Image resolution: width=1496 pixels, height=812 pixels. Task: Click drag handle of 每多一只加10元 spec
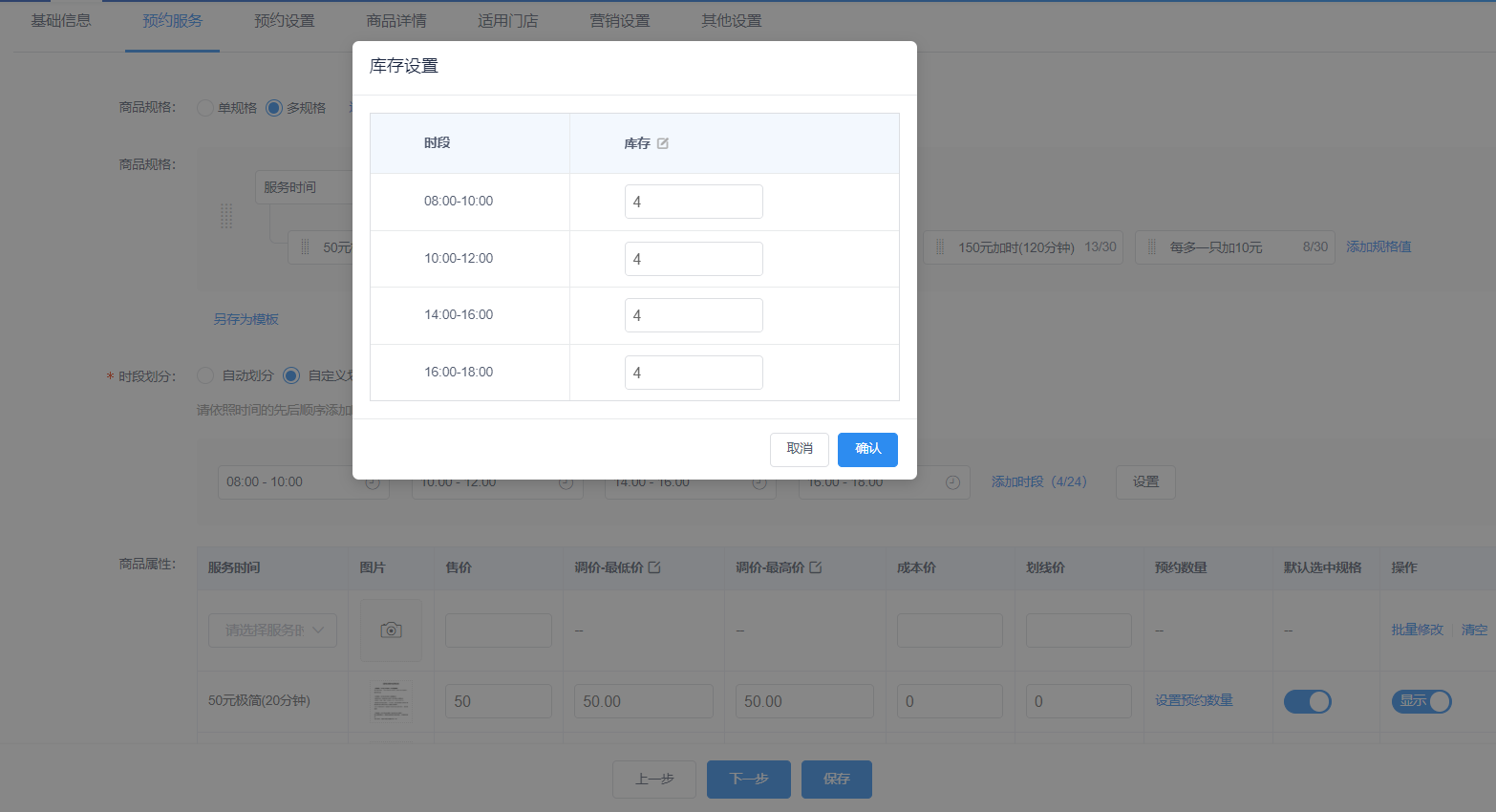pyautogui.click(x=1152, y=247)
